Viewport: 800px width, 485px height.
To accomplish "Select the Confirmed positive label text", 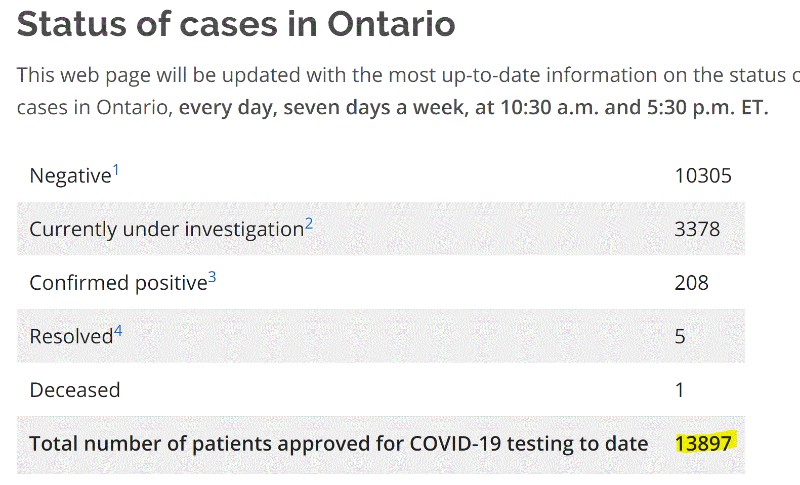I will click(118, 283).
